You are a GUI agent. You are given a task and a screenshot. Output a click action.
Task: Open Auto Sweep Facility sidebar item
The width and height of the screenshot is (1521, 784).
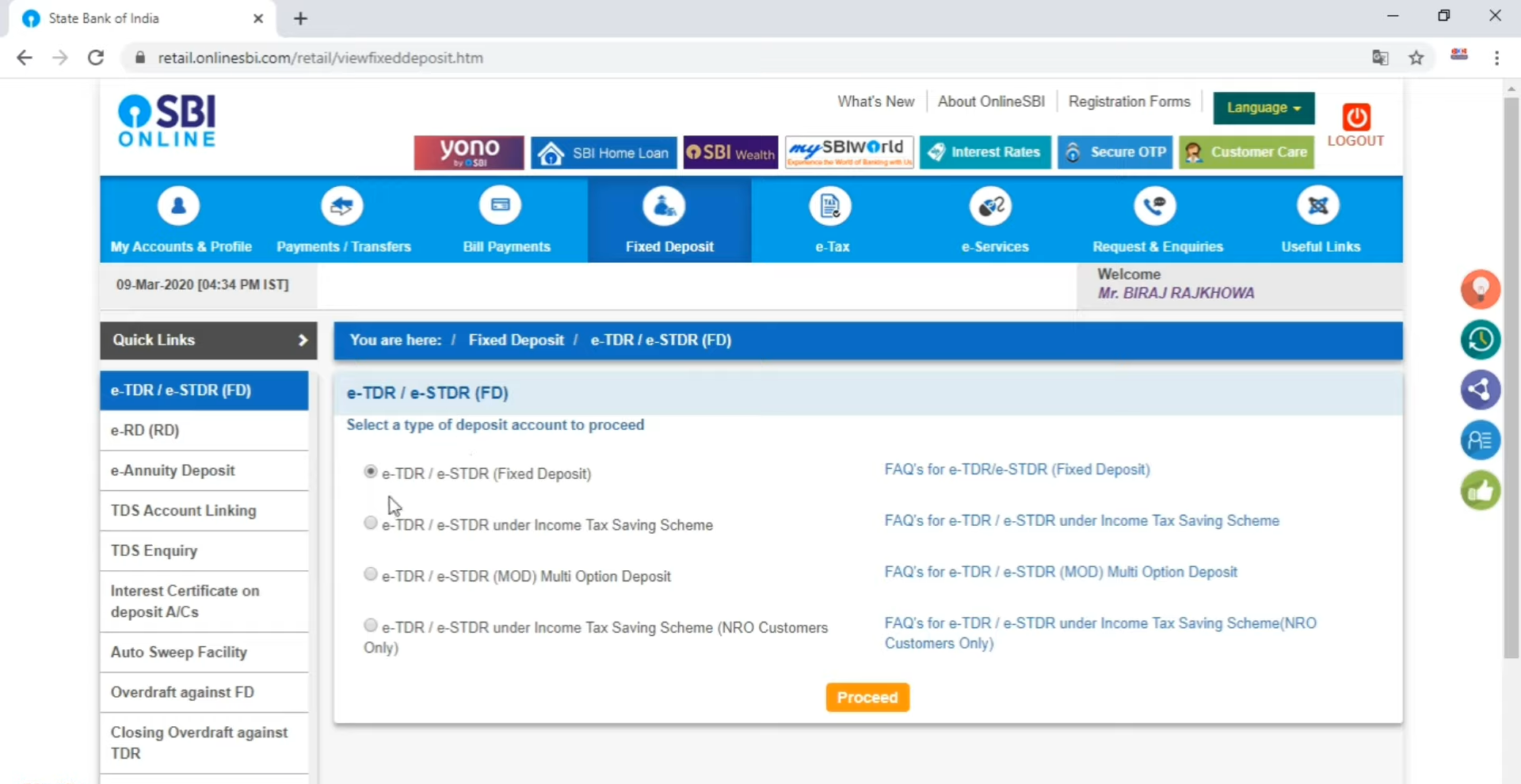pyautogui.click(x=204, y=653)
